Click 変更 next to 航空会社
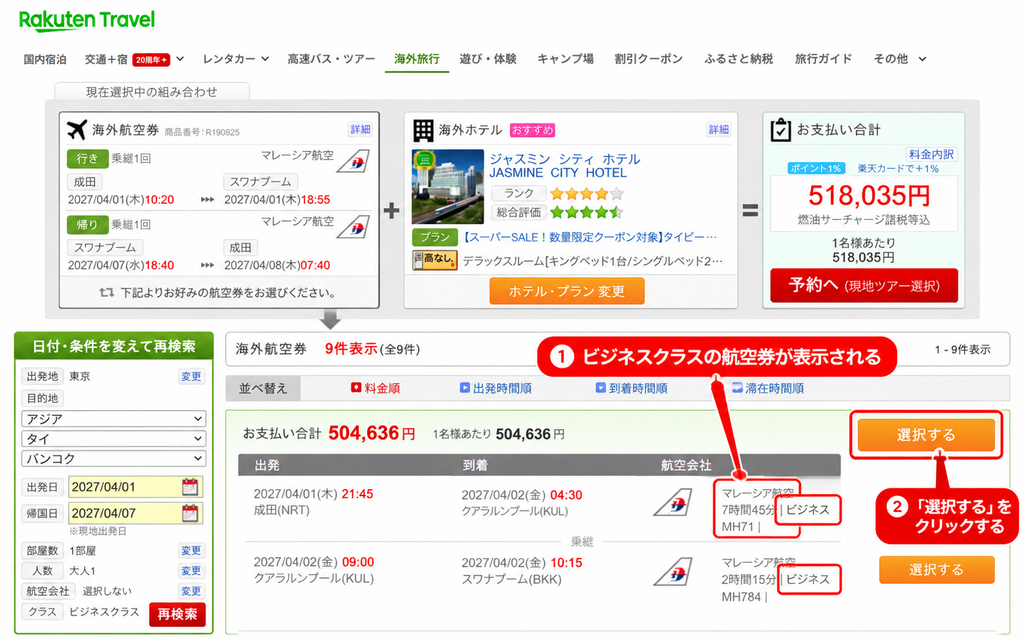The width and height of the screenshot is (1024, 641). coord(191,591)
